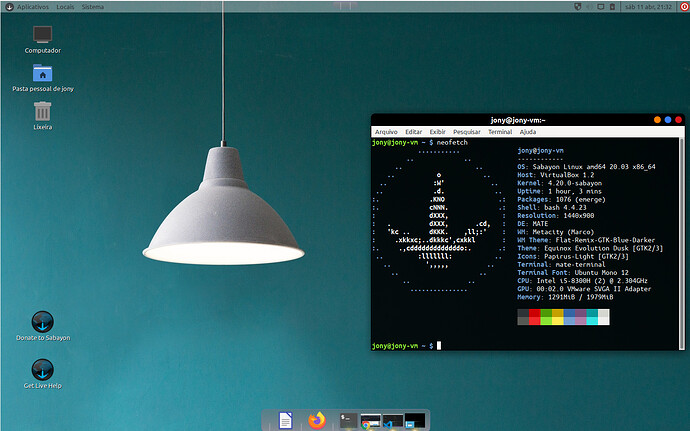Click the OS: Sabayon Linux line
Viewport: 690px width, 431px height.
586,167
